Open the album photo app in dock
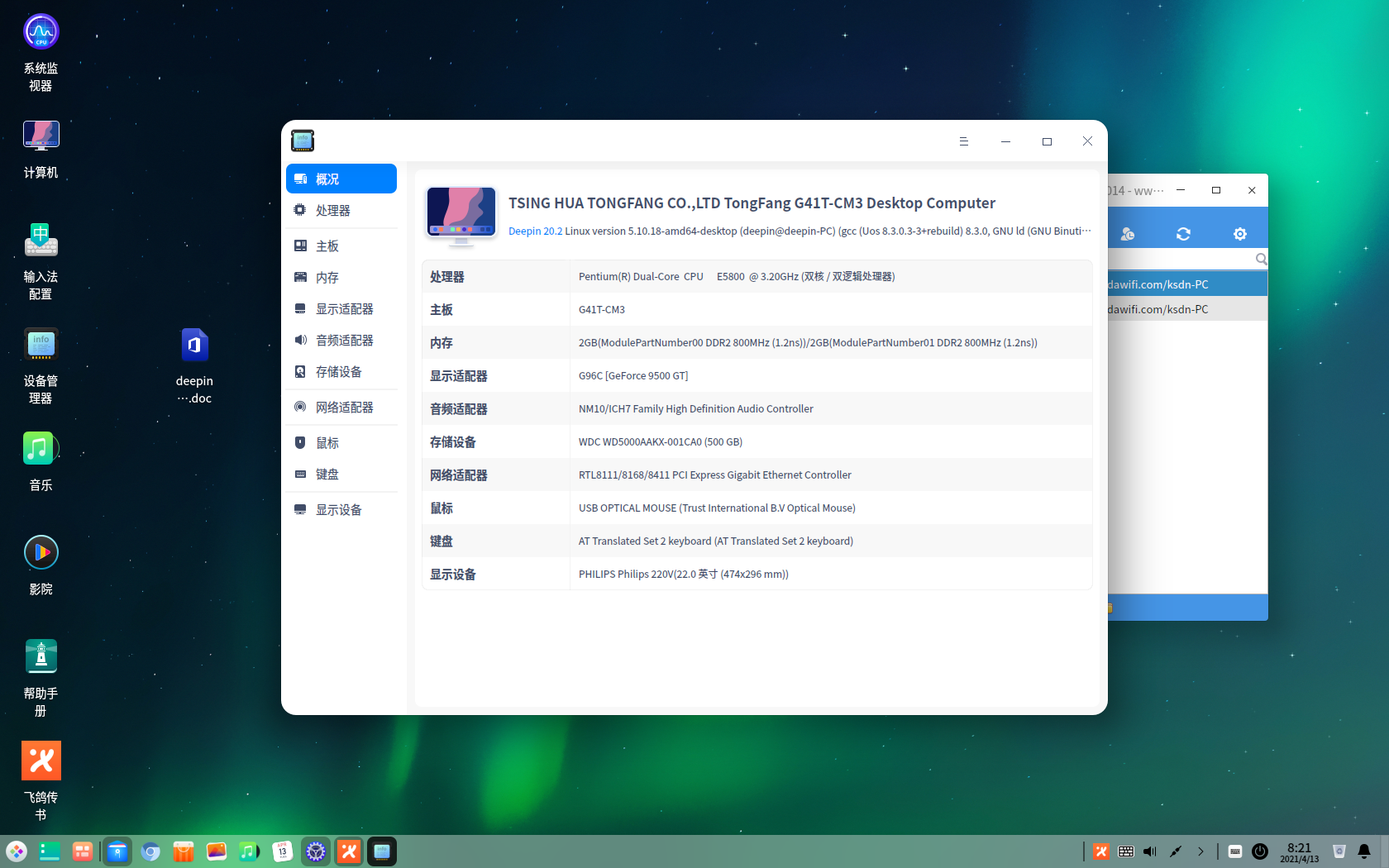Viewport: 1389px width, 868px height. click(x=217, y=851)
